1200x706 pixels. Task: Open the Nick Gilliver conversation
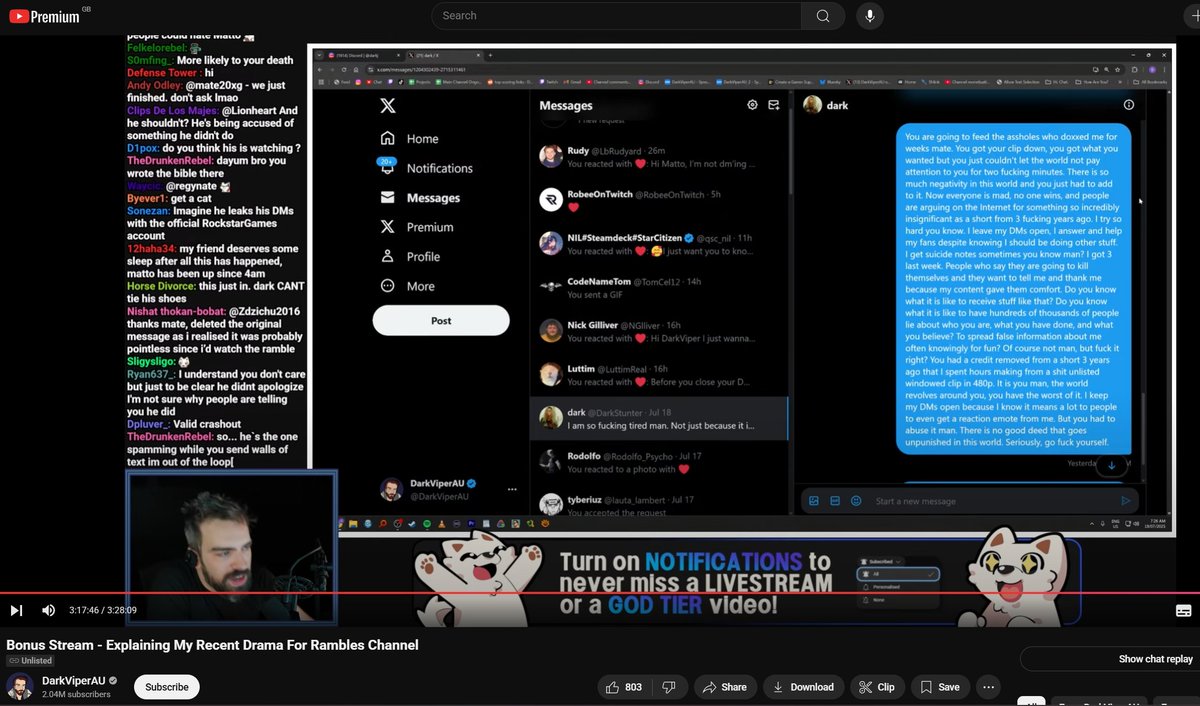coord(659,331)
